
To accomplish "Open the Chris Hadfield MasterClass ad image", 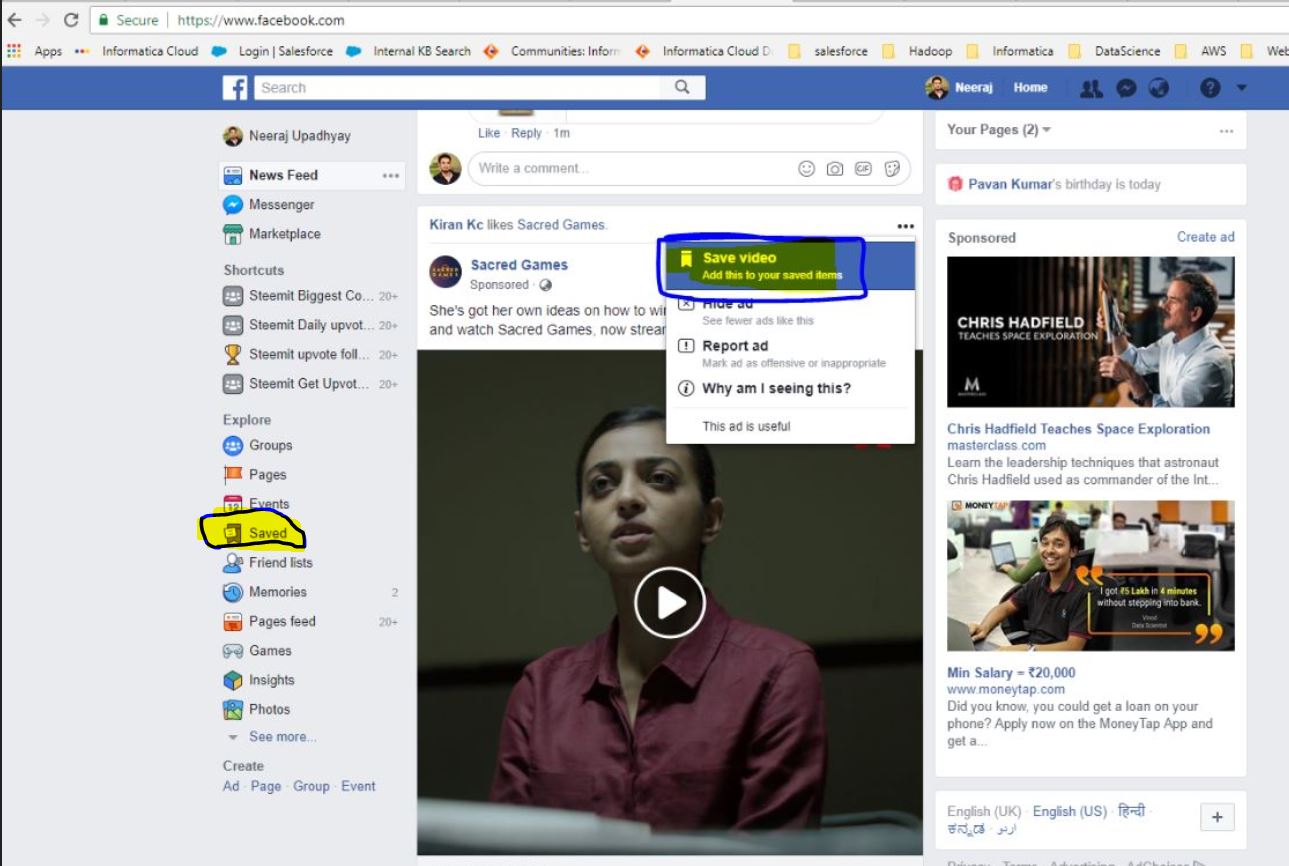I will (x=1091, y=332).
